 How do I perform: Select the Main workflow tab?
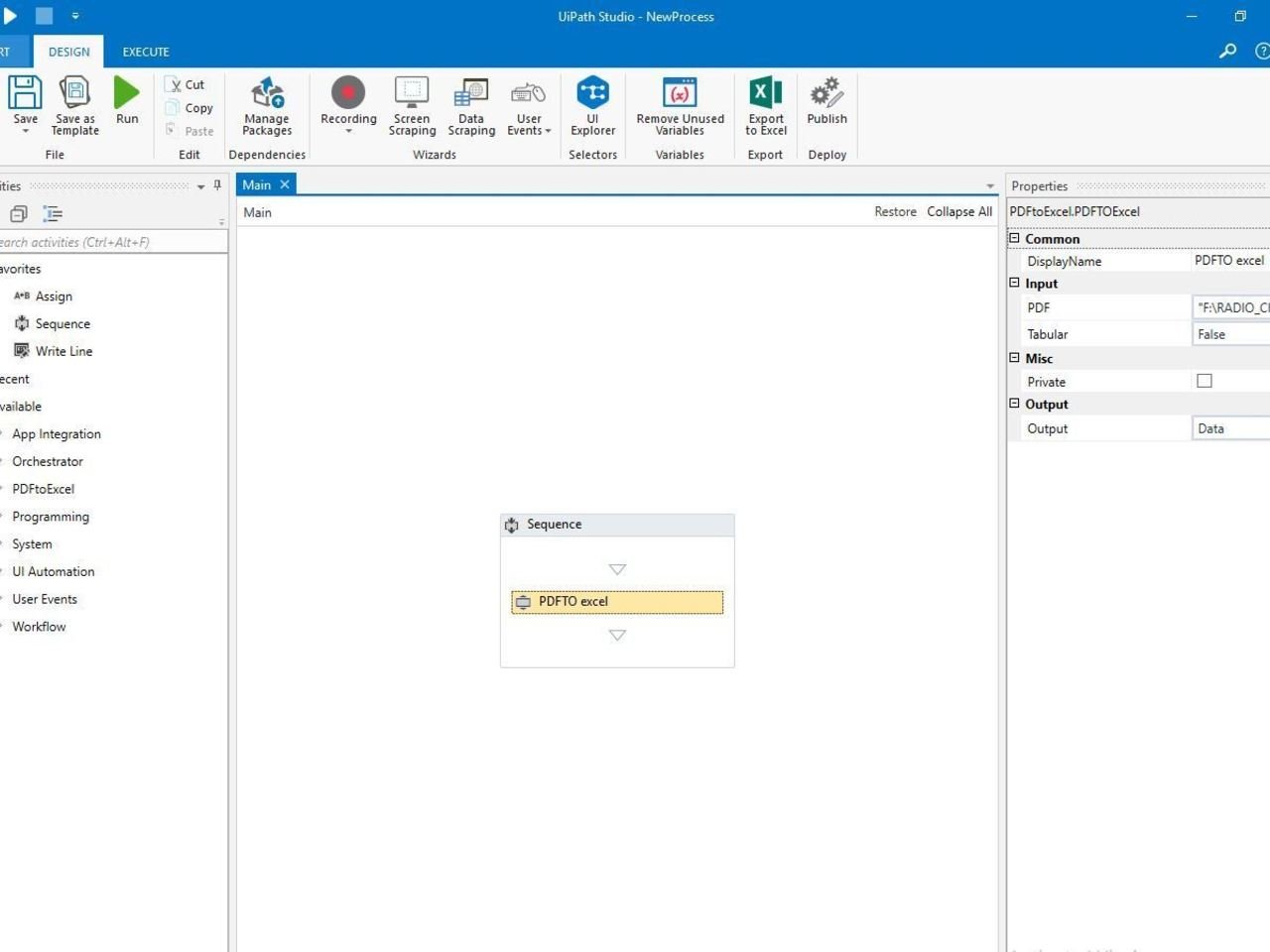pyautogui.click(x=256, y=184)
